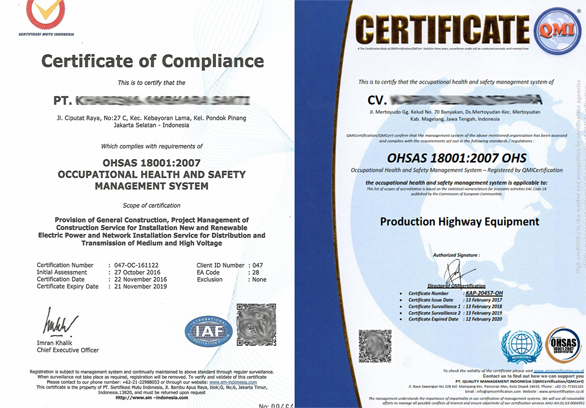Click "Occupational Health and Safety Management System – Registered" line
The image size is (586, 408).
click(457, 170)
